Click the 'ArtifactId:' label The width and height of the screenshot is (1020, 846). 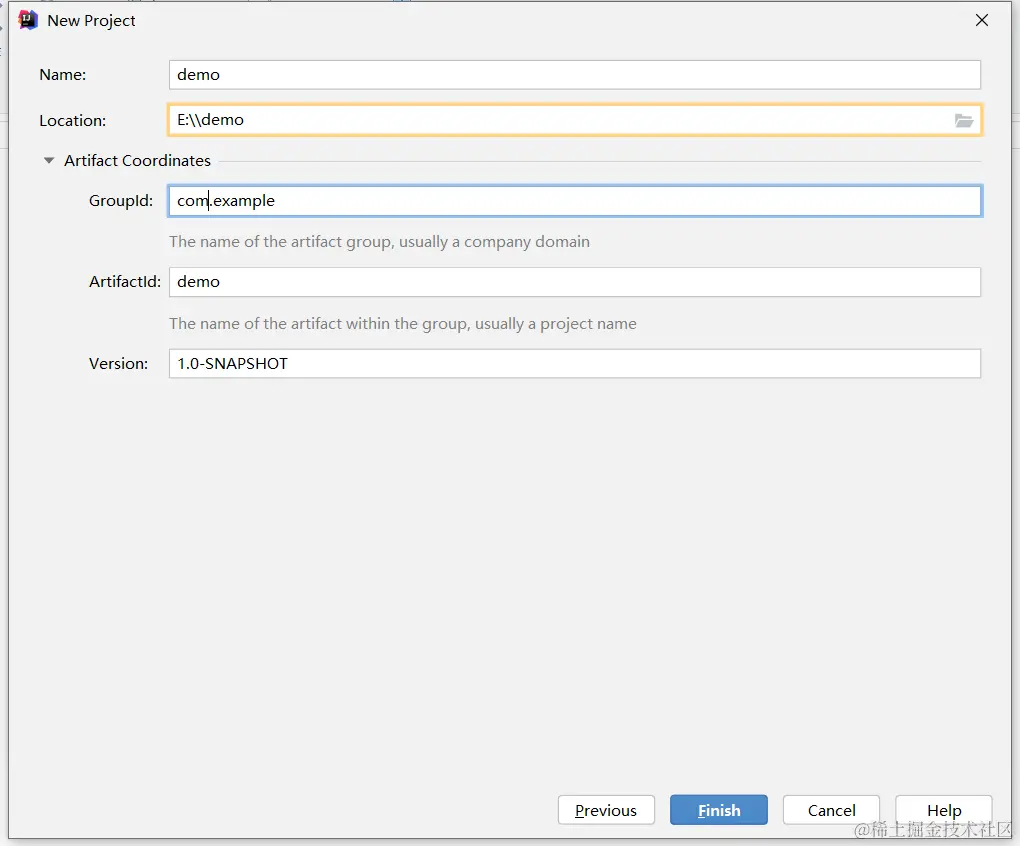(125, 282)
